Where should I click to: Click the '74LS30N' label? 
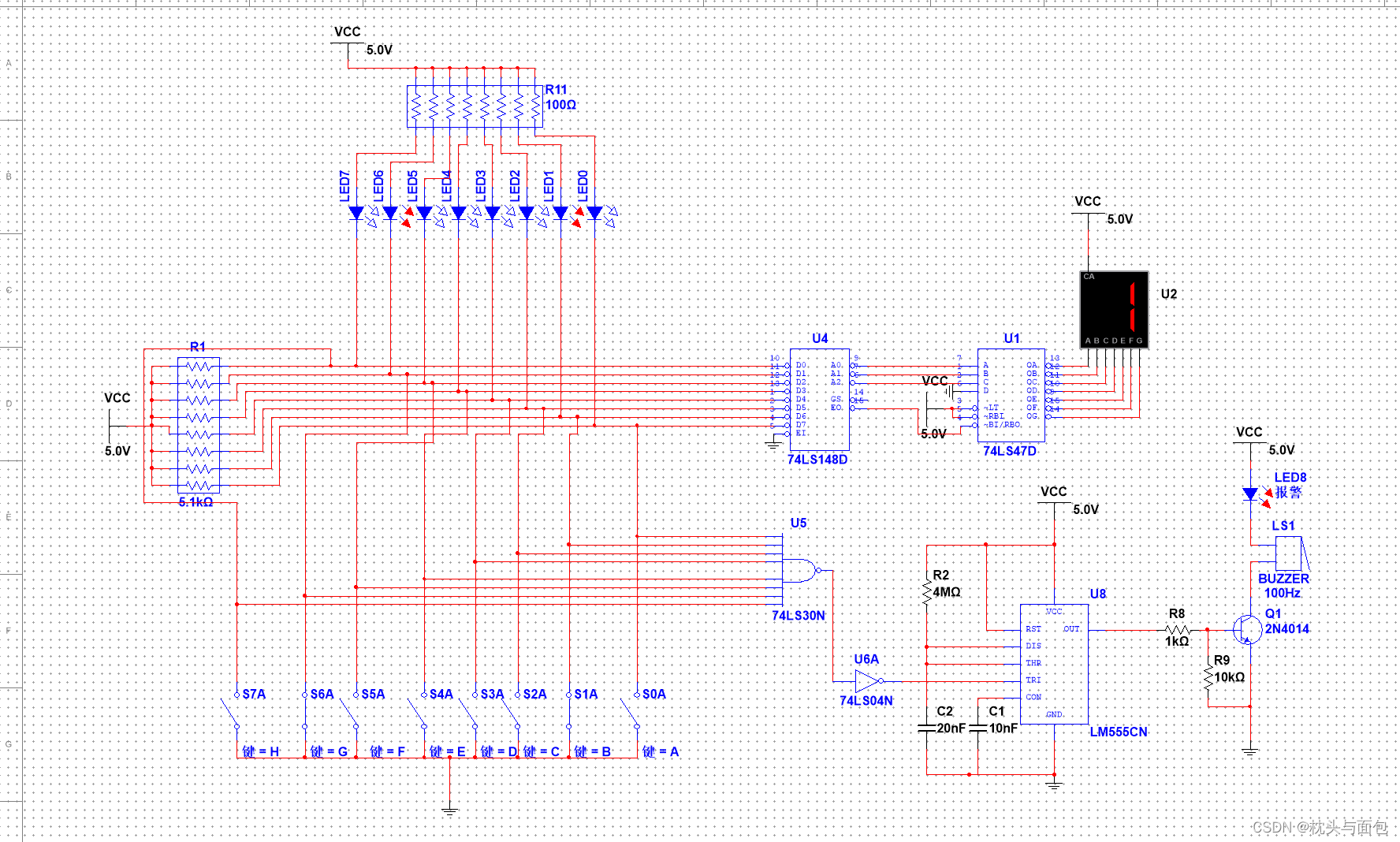pos(799,616)
